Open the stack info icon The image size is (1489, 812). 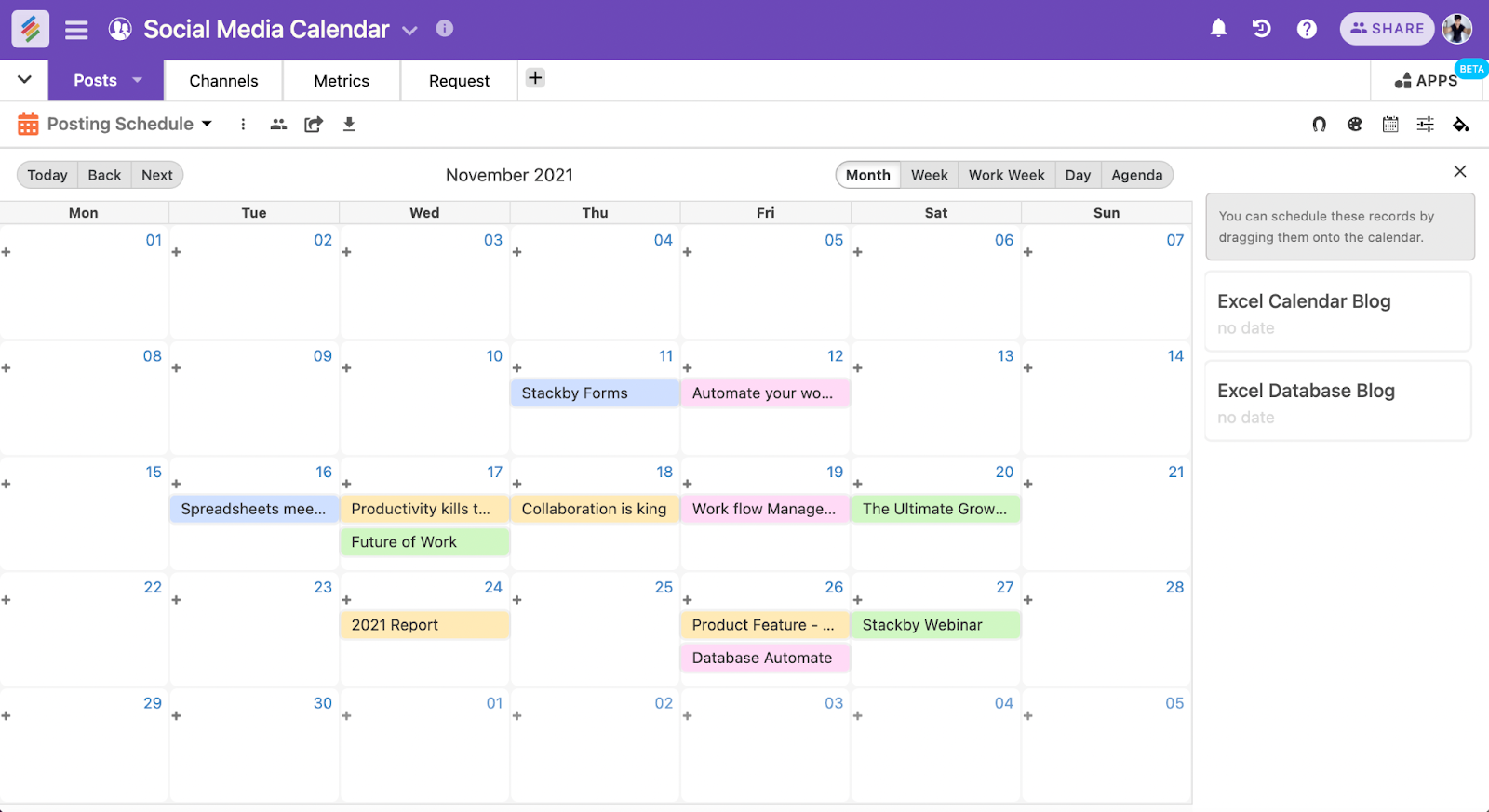point(445,28)
